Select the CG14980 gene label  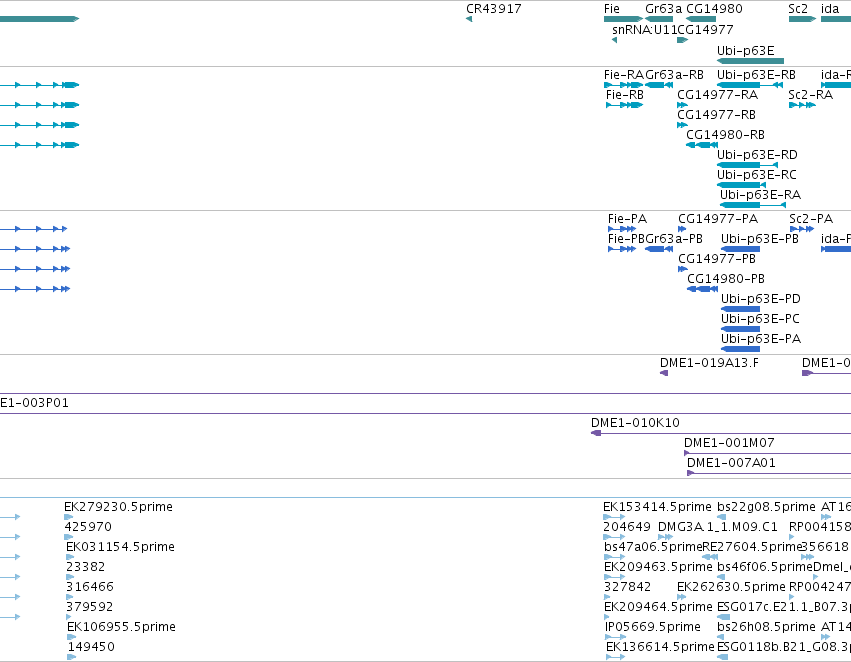tap(714, 9)
